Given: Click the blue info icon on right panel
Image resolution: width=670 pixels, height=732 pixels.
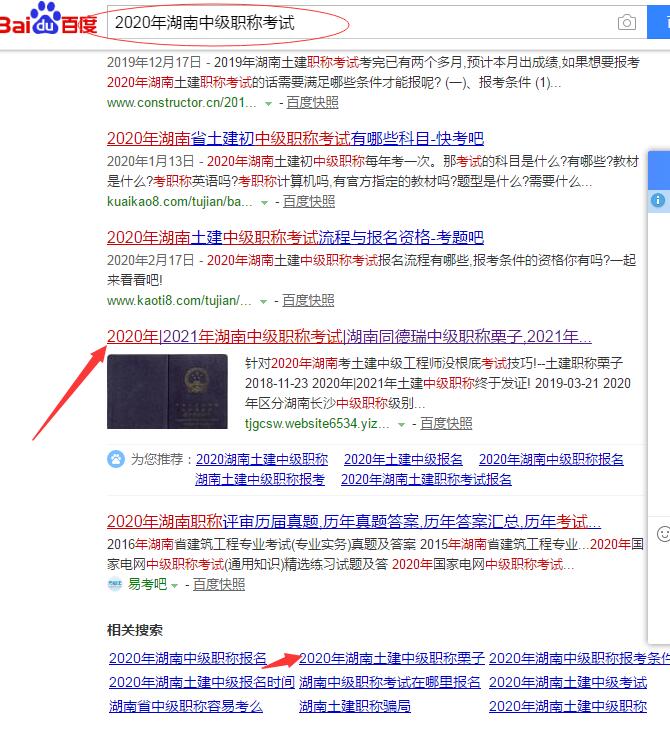Looking at the screenshot, I should (x=658, y=200).
